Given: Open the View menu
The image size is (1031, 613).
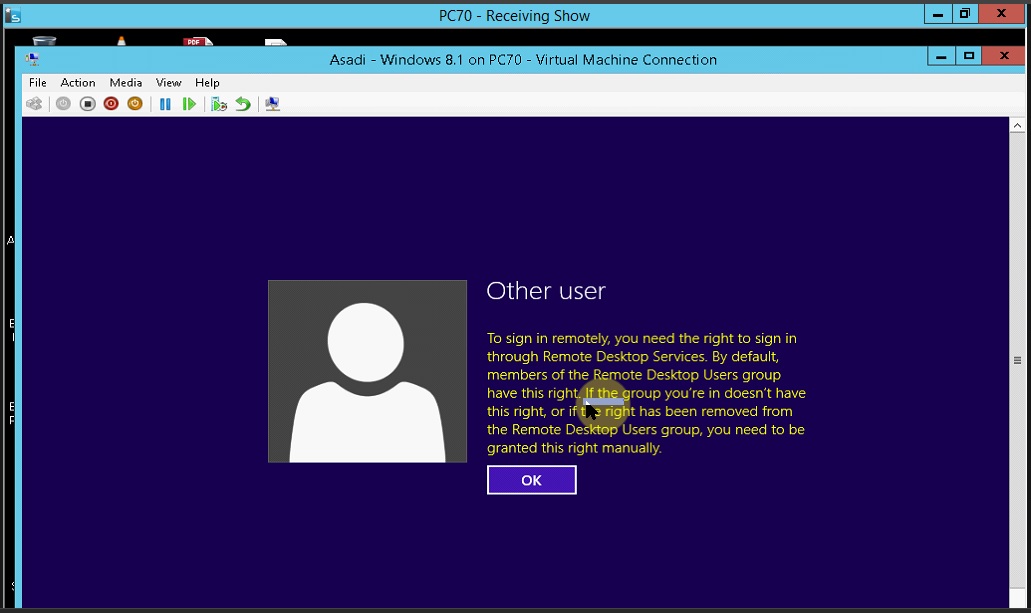Looking at the screenshot, I should [168, 83].
